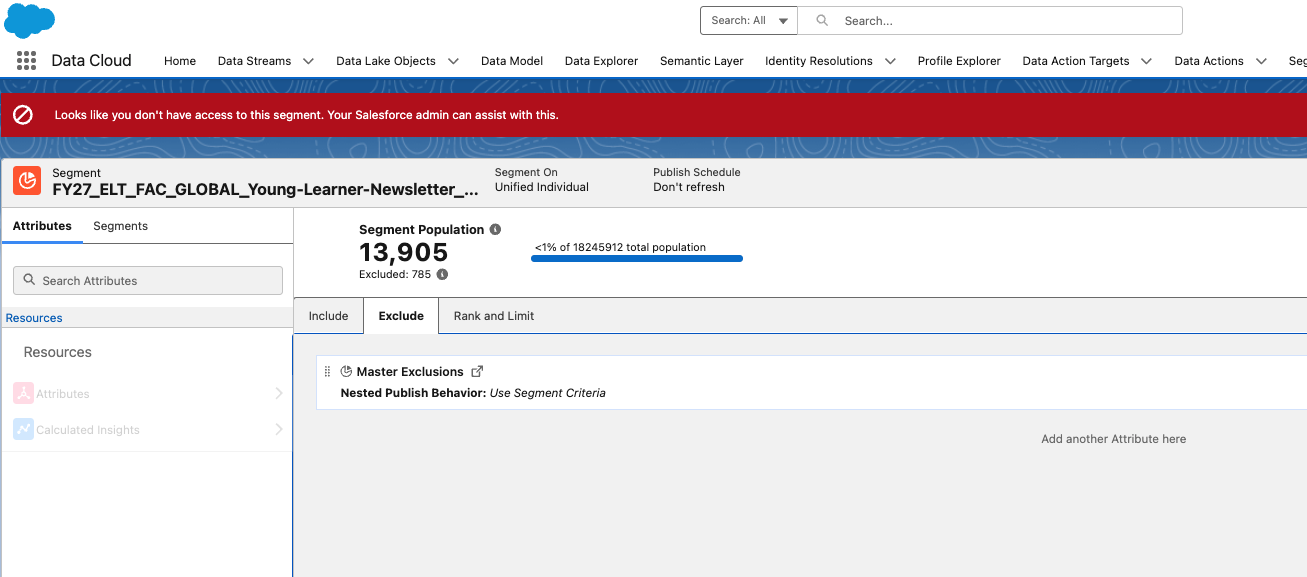Image resolution: width=1307 pixels, height=577 pixels.
Task: Open the Segments panel tab
Action: [120, 226]
